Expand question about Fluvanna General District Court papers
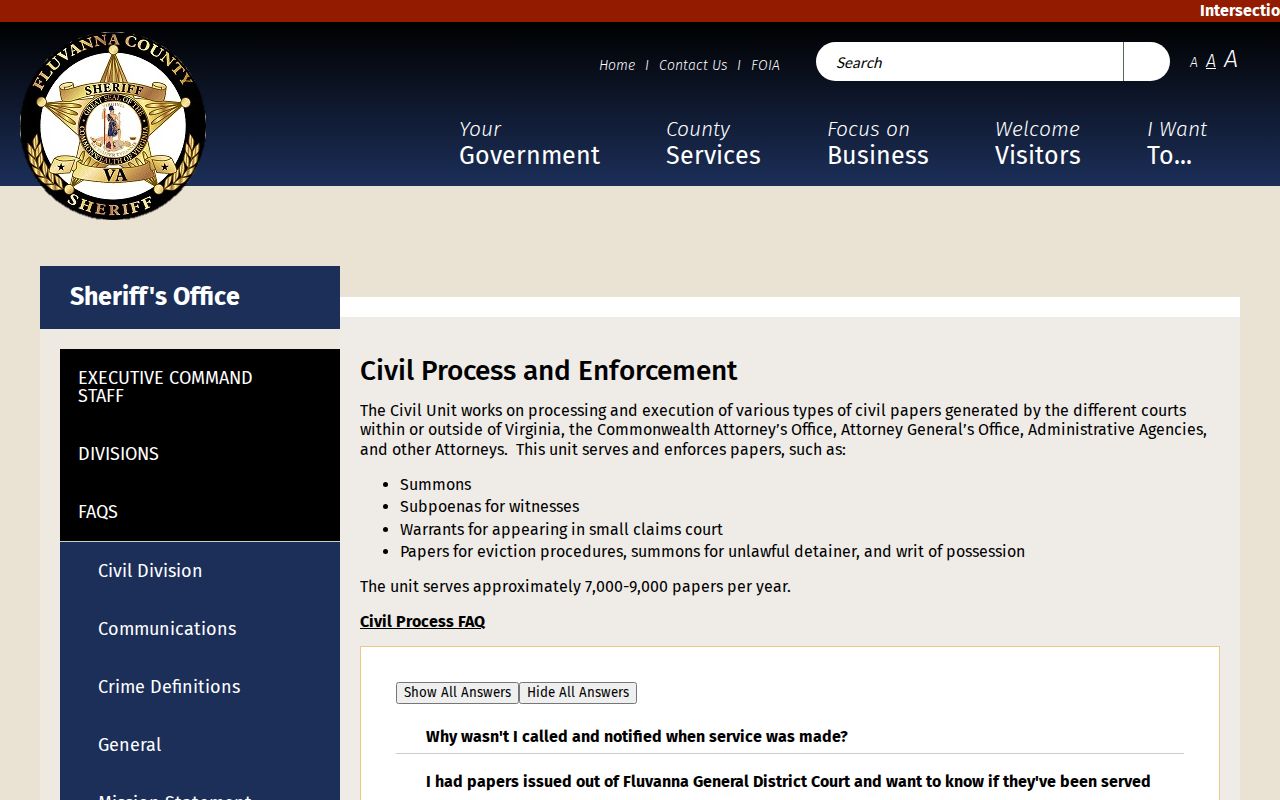Screen dimensions: 1280x800 coord(788,782)
